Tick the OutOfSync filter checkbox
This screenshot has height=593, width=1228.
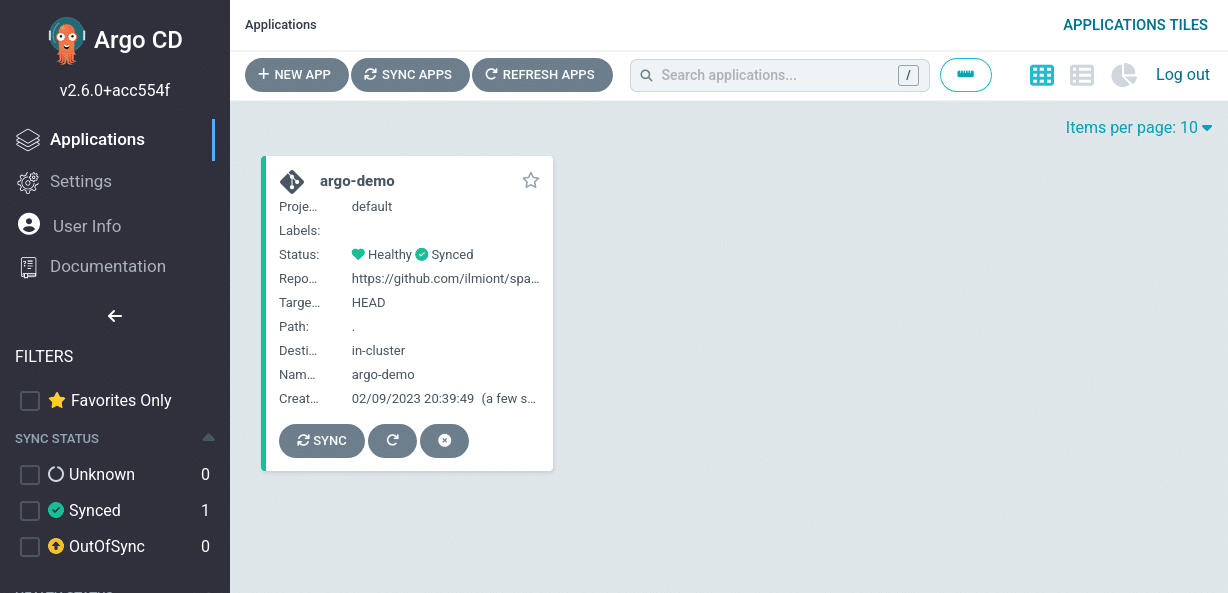coord(30,547)
